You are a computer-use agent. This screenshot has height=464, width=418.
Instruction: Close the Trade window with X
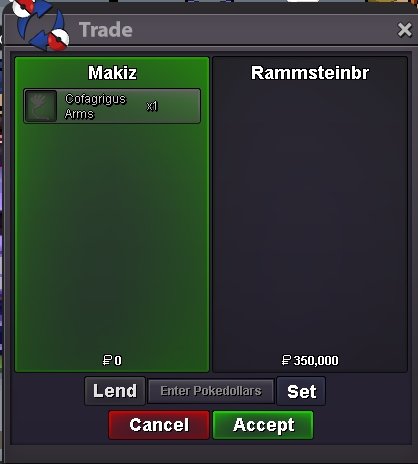pos(405,30)
